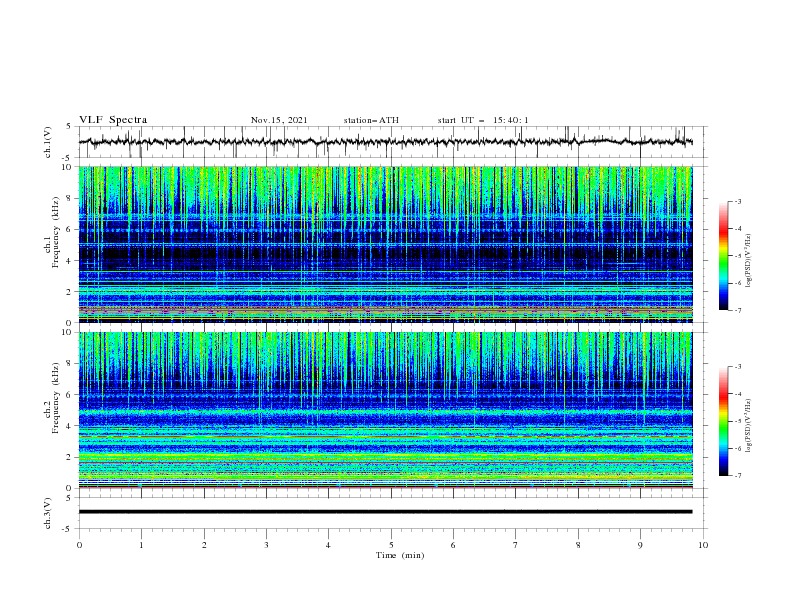This screenshot has width=792, height=612.
Task: Click the ch.2 colorbar log(PSD) label
Action: pyautogui.click(x=749, y=426)
